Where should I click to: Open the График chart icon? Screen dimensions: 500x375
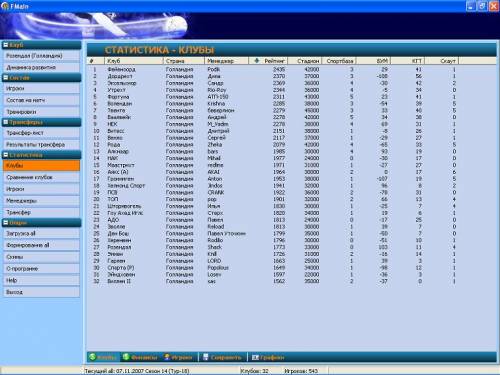pos(255,357)
